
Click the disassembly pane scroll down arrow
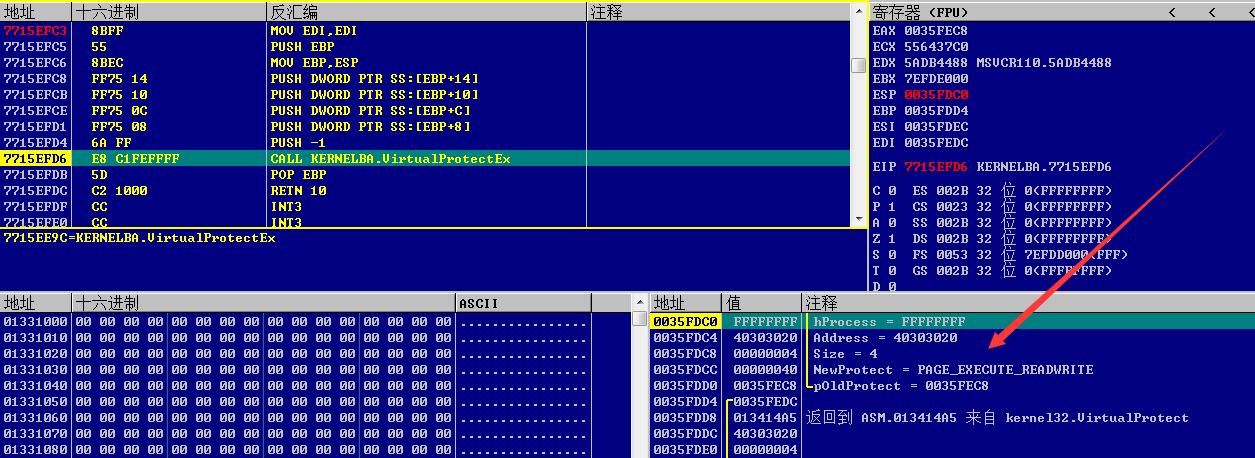[858, 219]
